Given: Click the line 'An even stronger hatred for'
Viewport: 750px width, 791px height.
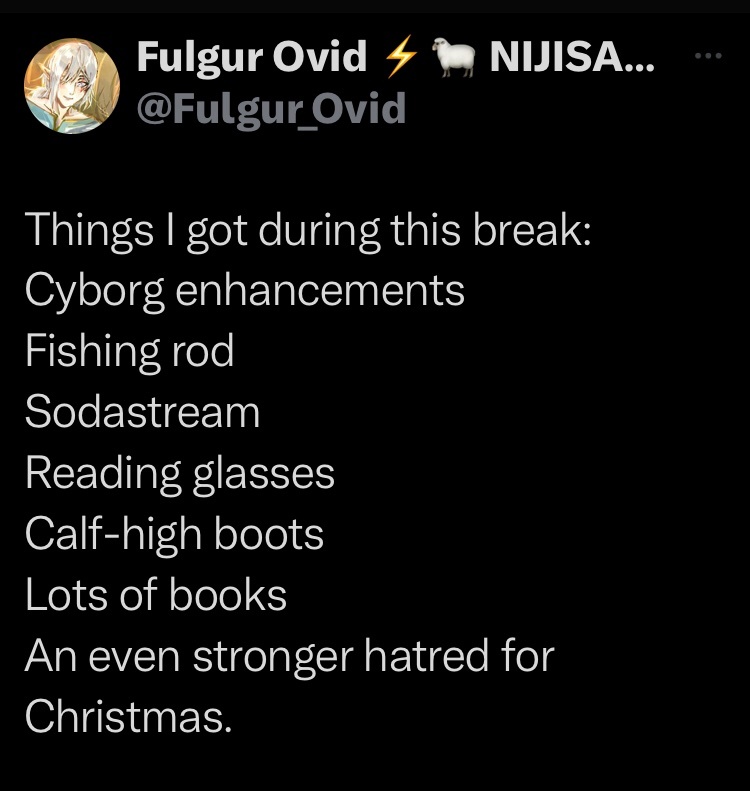Looking at the screenshot, I should pos(290,657).
